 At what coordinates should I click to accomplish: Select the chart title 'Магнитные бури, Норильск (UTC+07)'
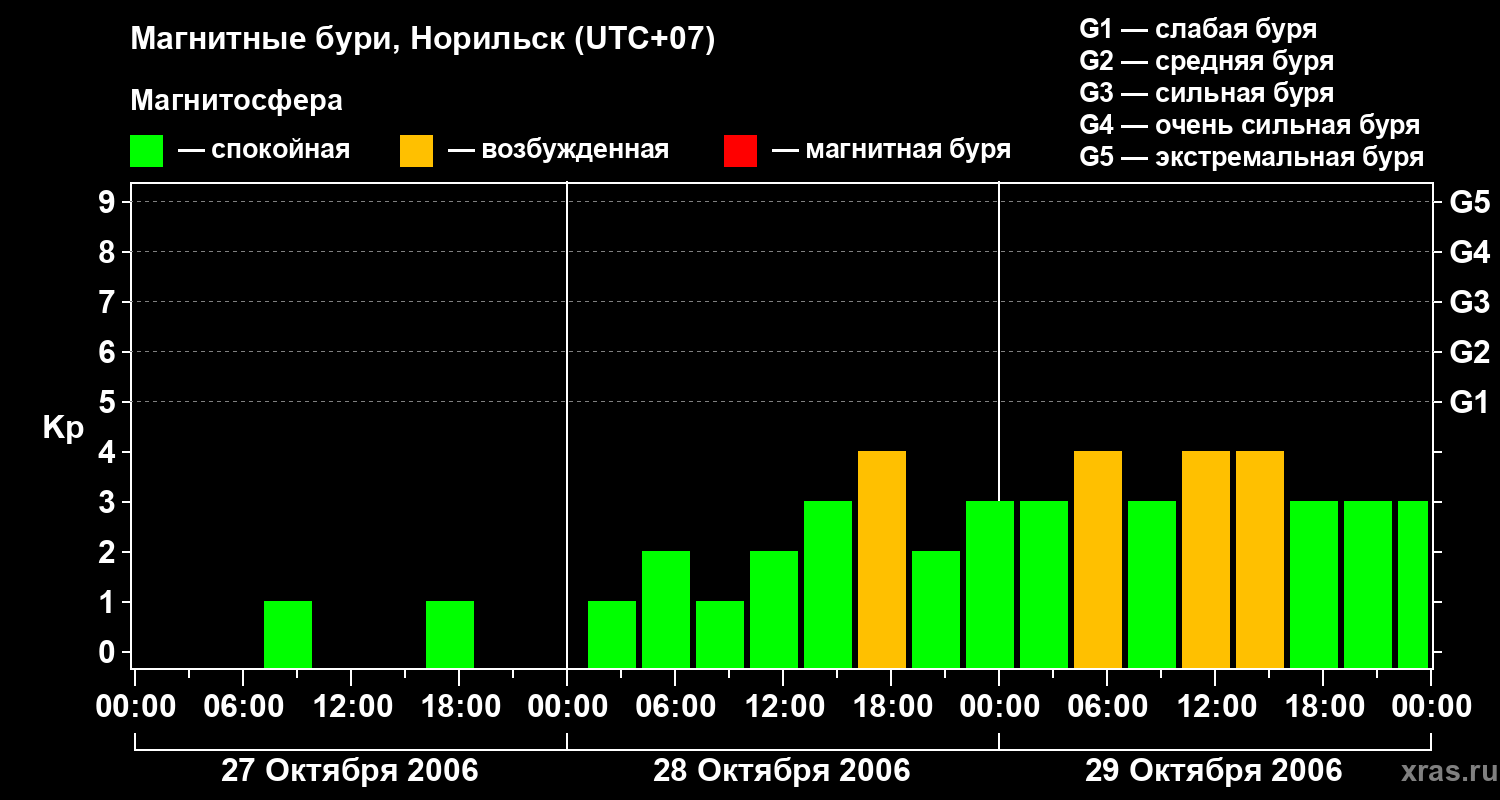coord(423,40)
